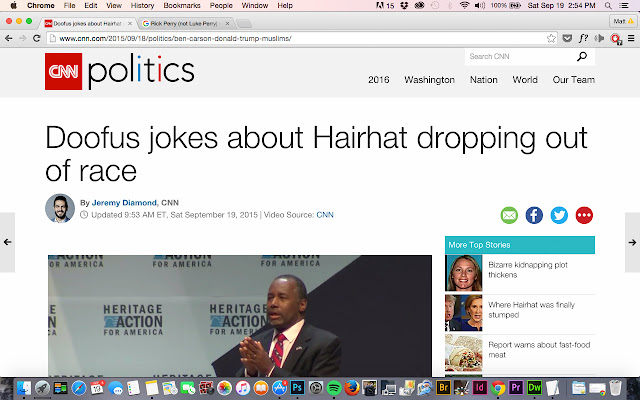
Task: Open the Bookmarks menu
Action: (x=182, y=5)
